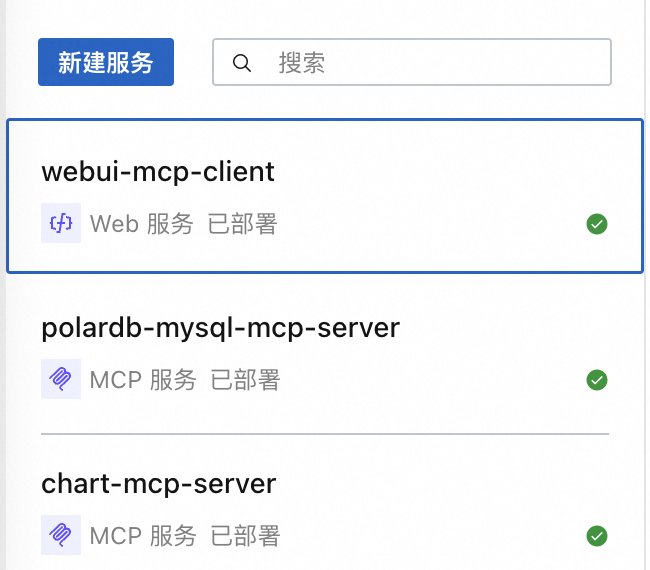Click the MCP icon beside polardb-mysql-mcp-server
Screen dimensions: 650x570
(61, 380)
